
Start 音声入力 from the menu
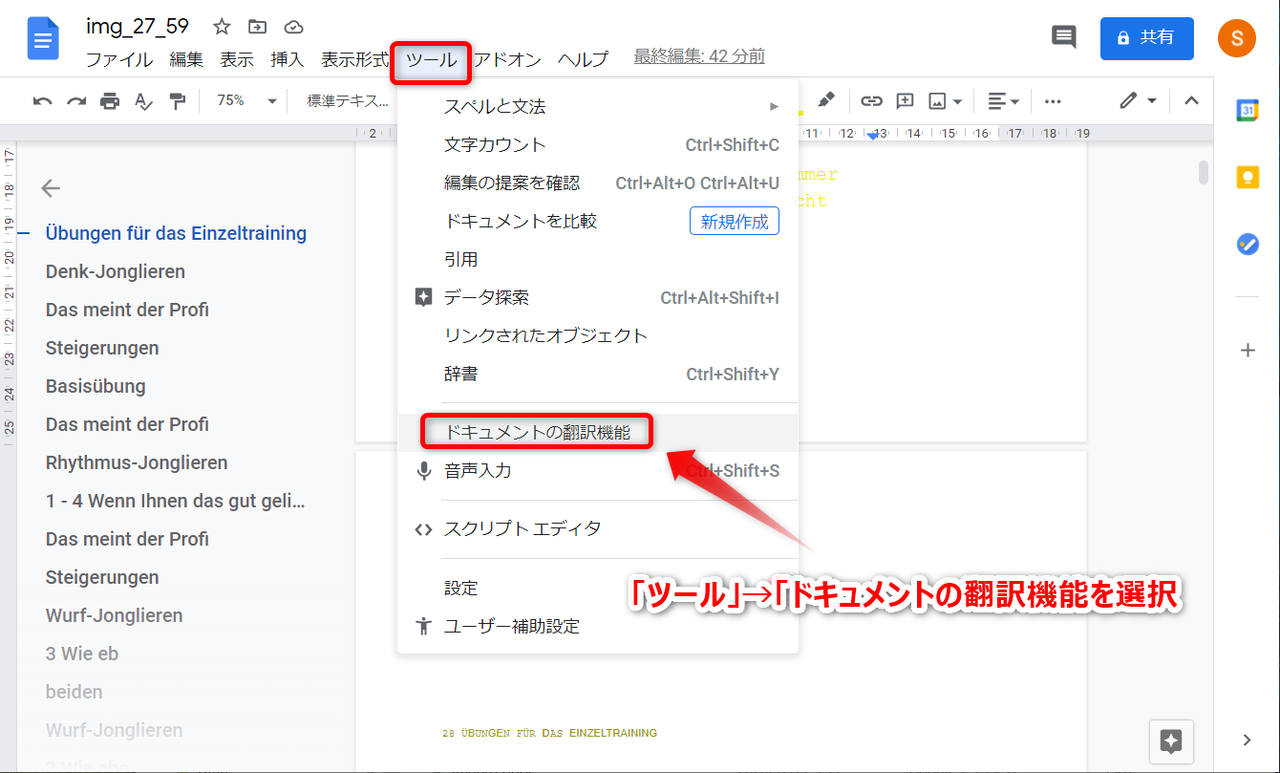click(x=598, y=470)
